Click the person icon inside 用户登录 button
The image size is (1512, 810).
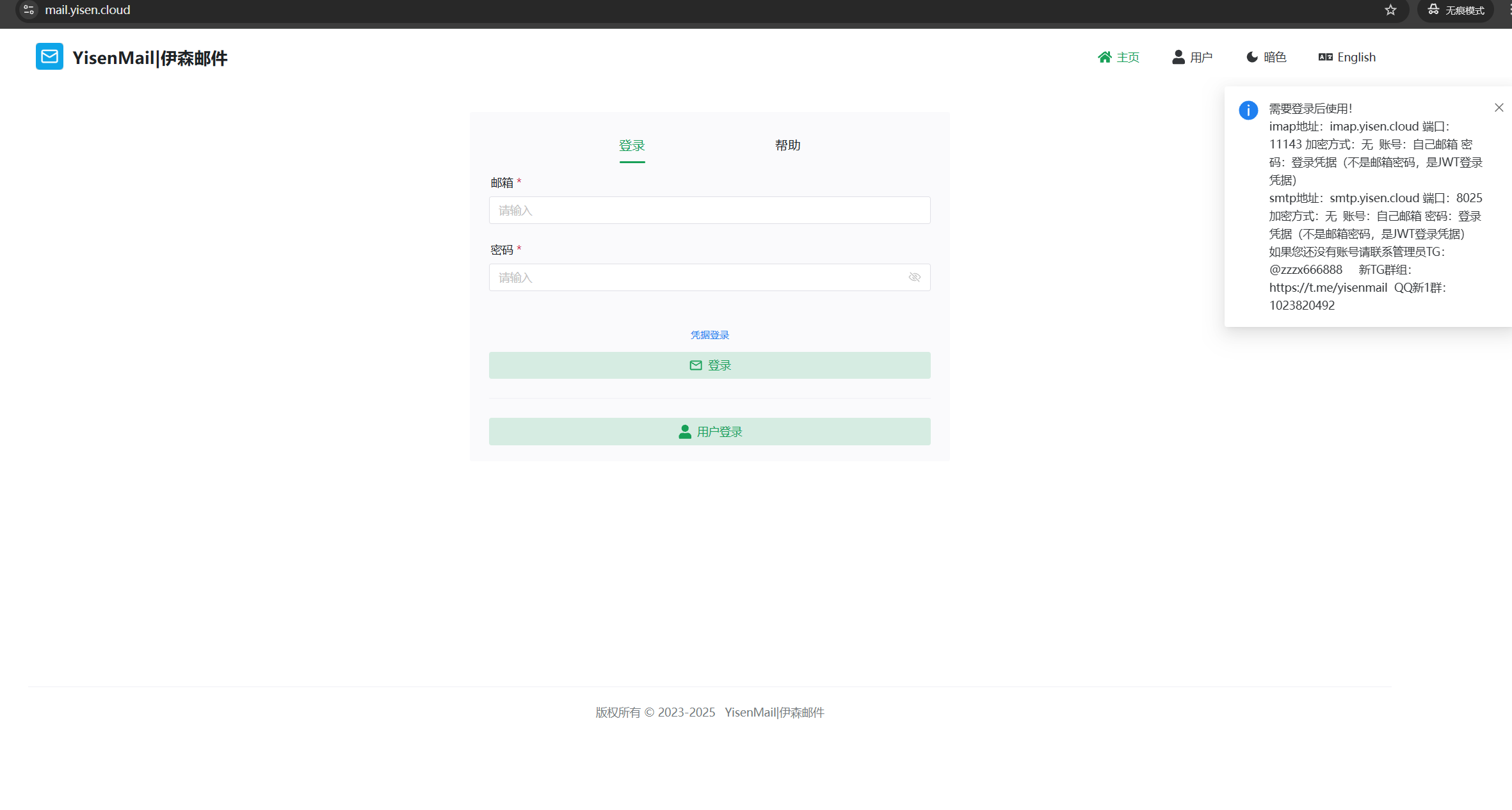tap(684, 431)
